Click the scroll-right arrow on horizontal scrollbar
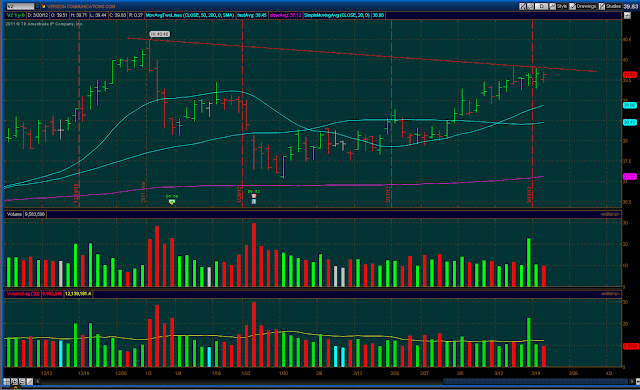Viewport: 640px width, 390px height. pyautogui.click(x=632, y=381)
